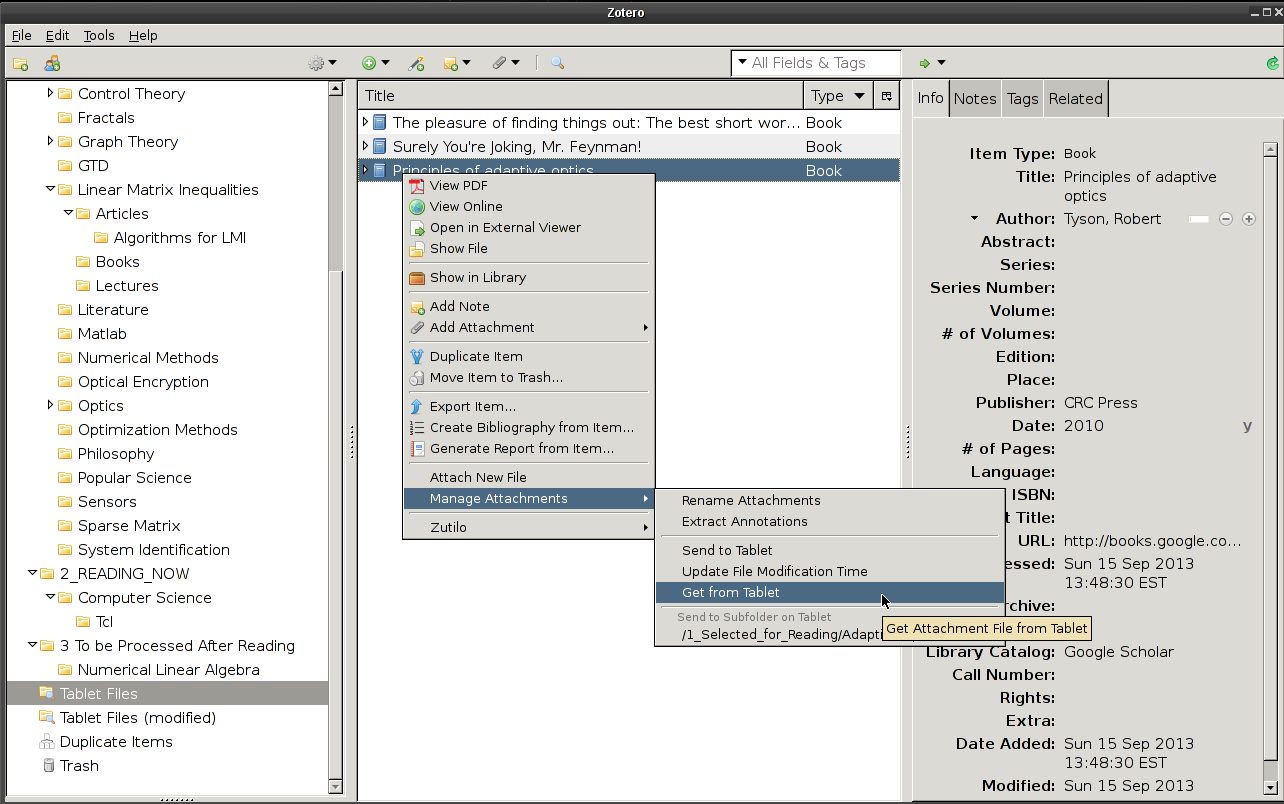Open the Author creator type dropdown arrow

click(x=974, y=219)
